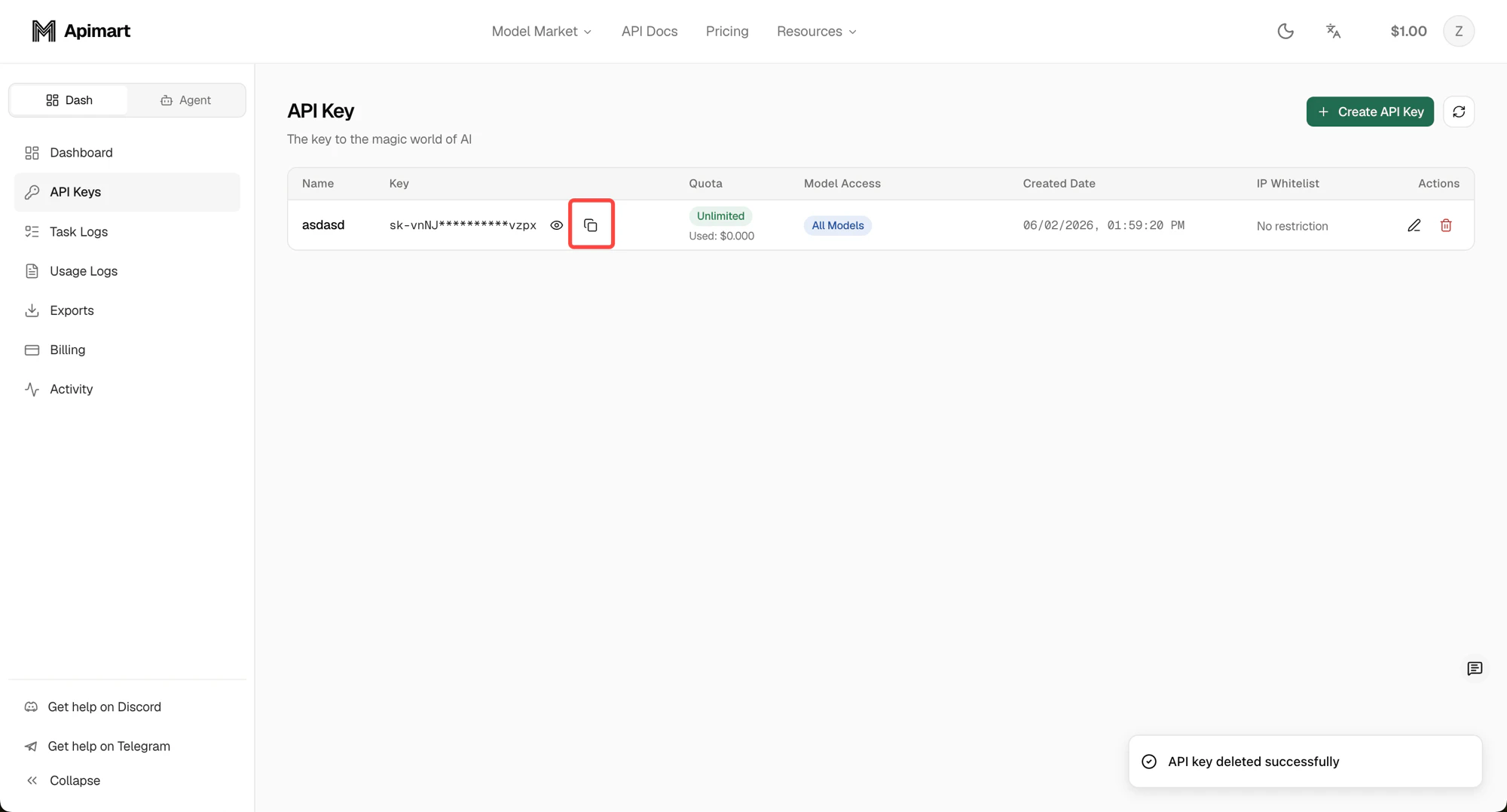This screenshot has height=812, width=1507.
Task: Click the $1.00 balance
Action: click(1408, 31)
